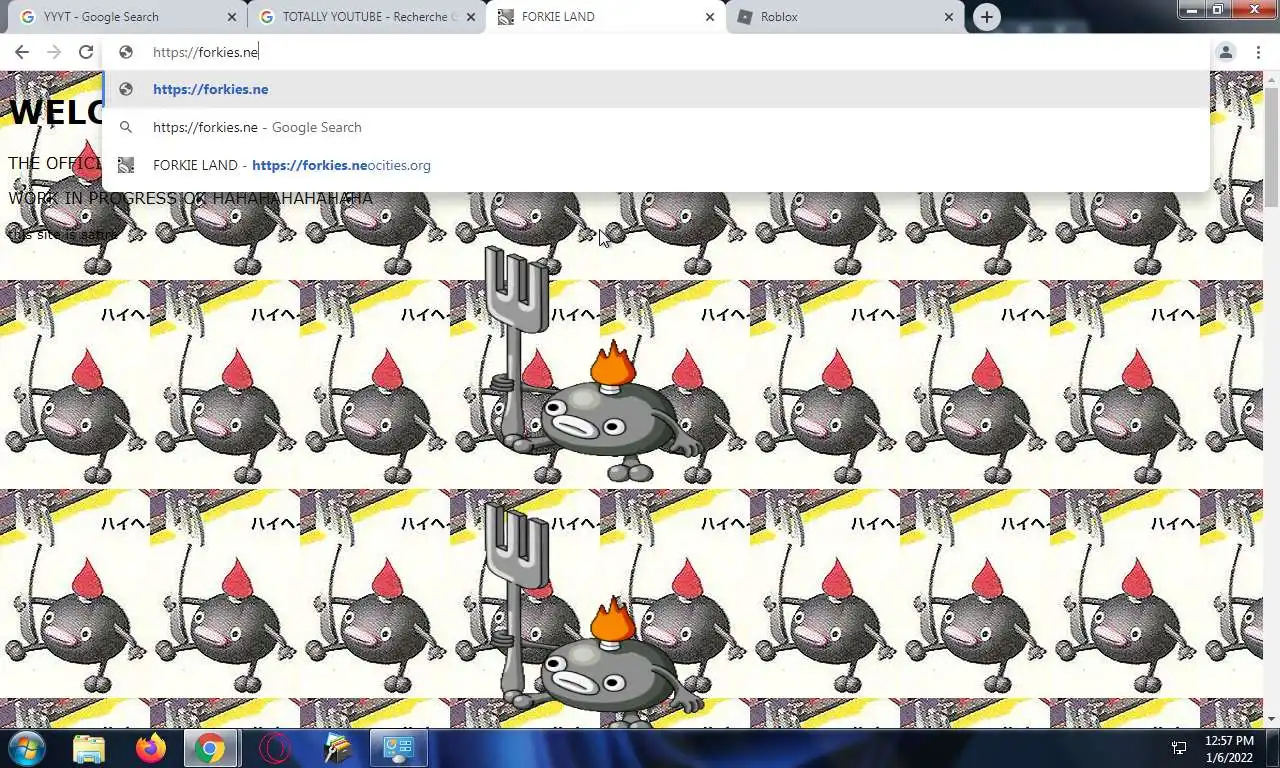Choose the FORKIE LAND neocities.org suggestion
Screen dimensions: 1280x768
pos(656,165)
